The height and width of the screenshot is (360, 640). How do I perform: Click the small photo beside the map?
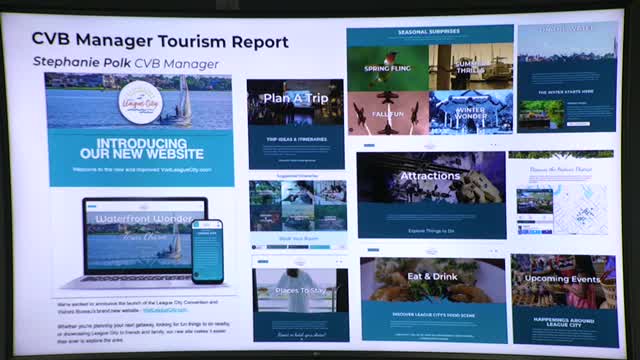(535, 201)
